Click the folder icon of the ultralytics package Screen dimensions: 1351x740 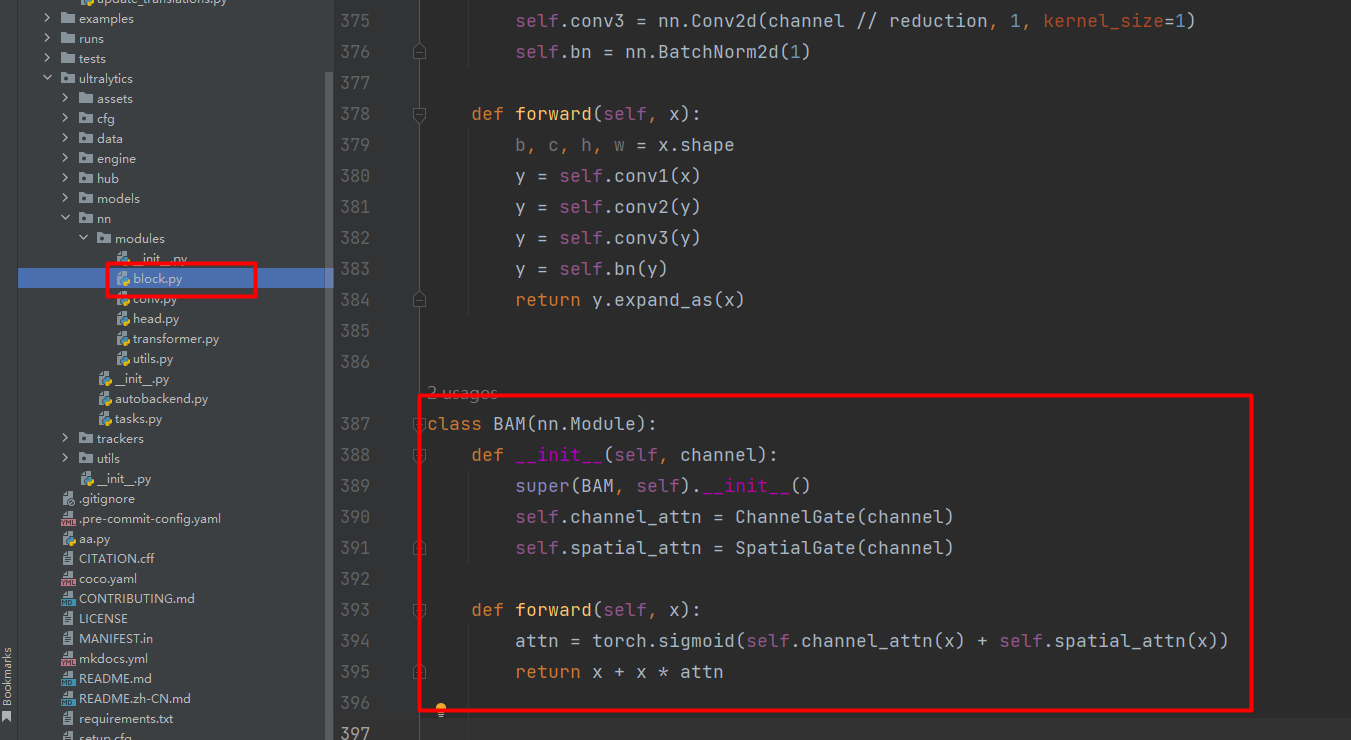coord(68,79)
